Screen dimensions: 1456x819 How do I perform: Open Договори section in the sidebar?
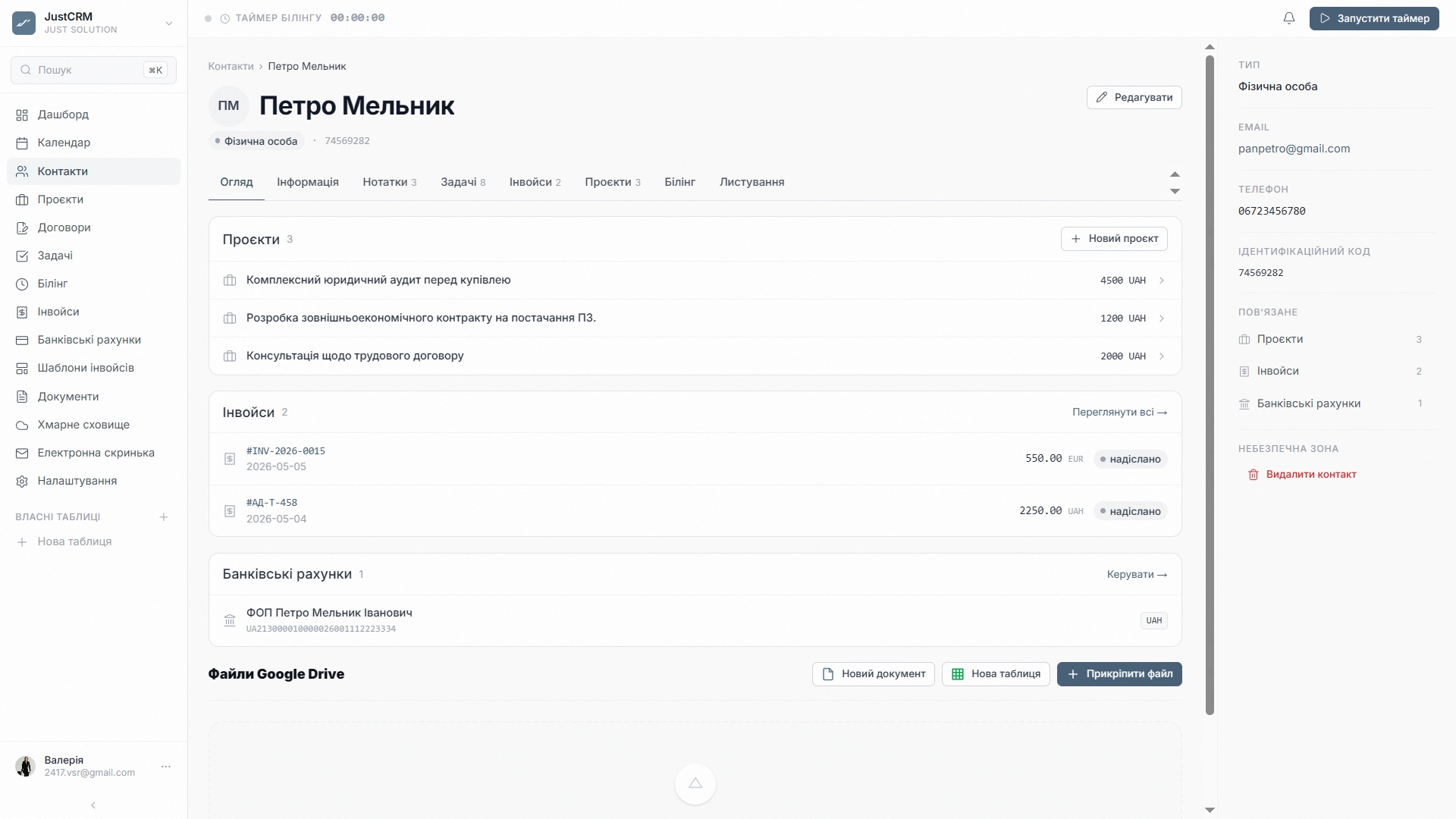point(93,227)
